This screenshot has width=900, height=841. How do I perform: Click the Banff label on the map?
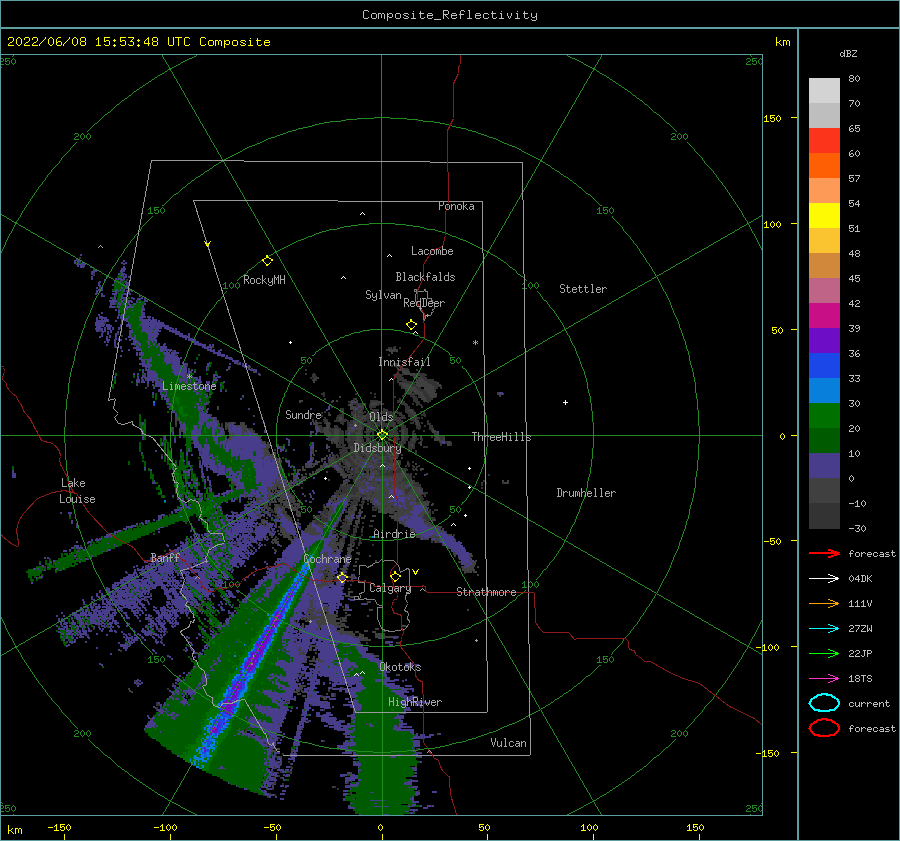165,557
